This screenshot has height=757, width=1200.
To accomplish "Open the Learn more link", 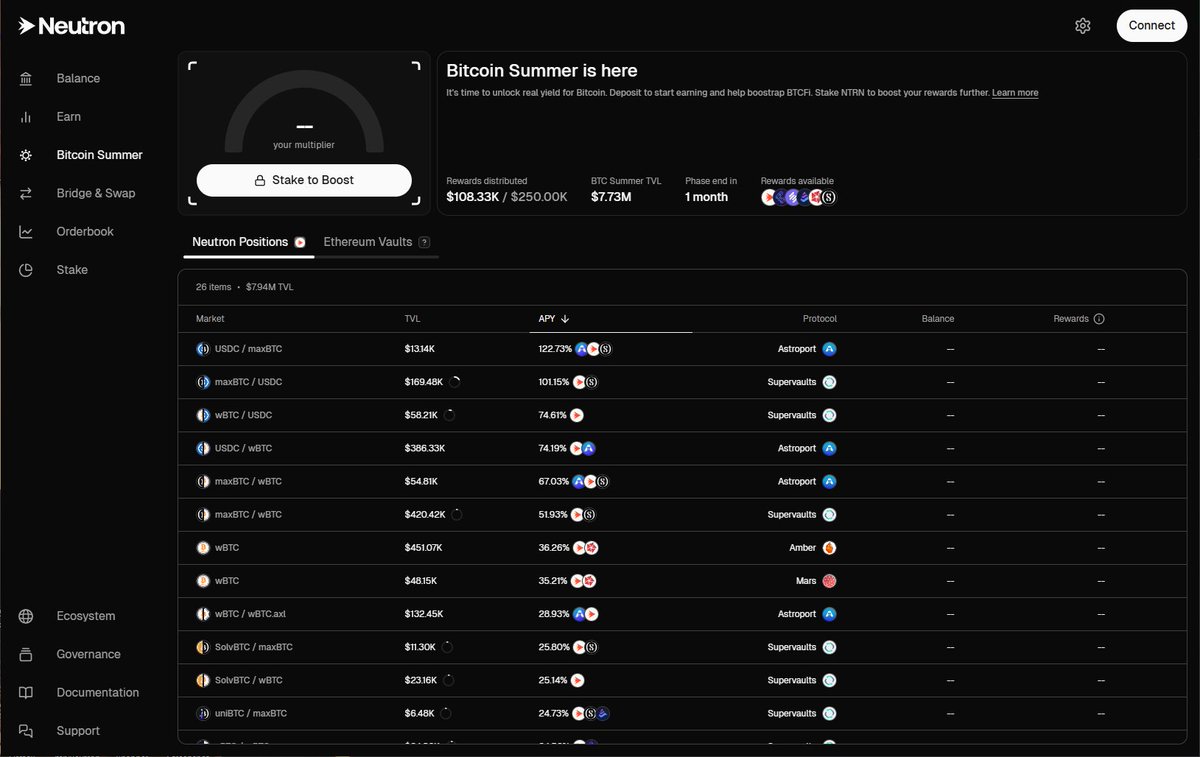I will tap(1014, 92).
